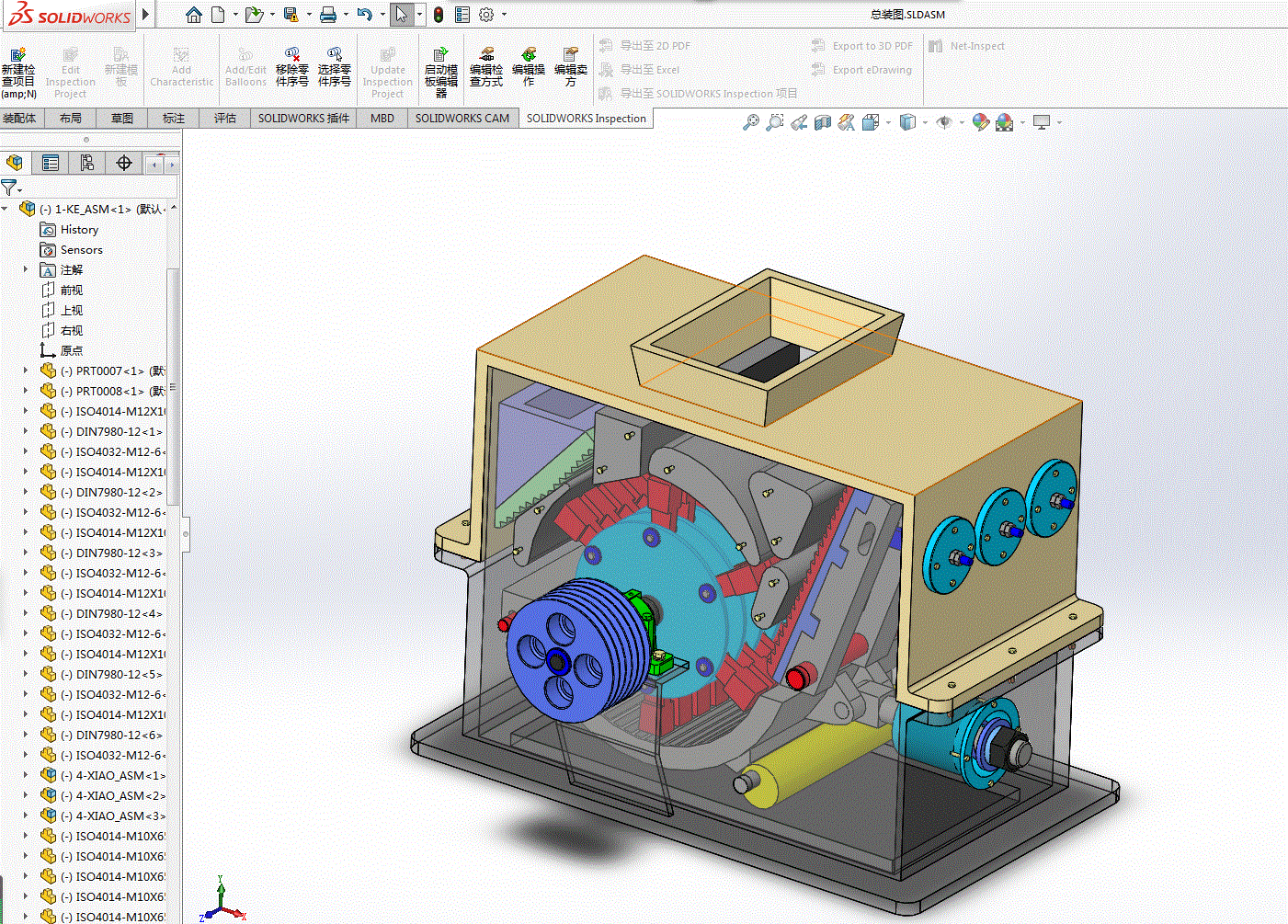The image size is (1288, 924).
Task: Click the Edit Appearance color ball icon
Action: 980,122
